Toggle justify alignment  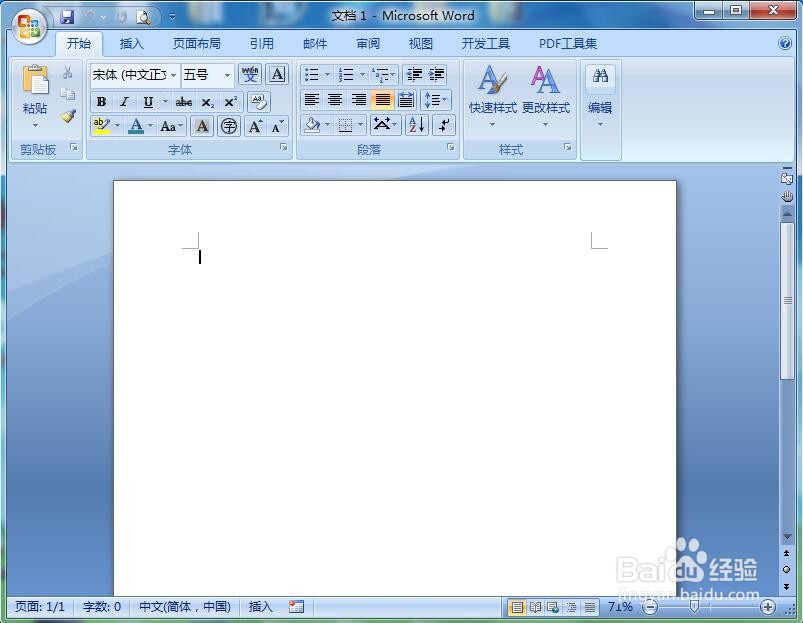click(x=383, y=99)
